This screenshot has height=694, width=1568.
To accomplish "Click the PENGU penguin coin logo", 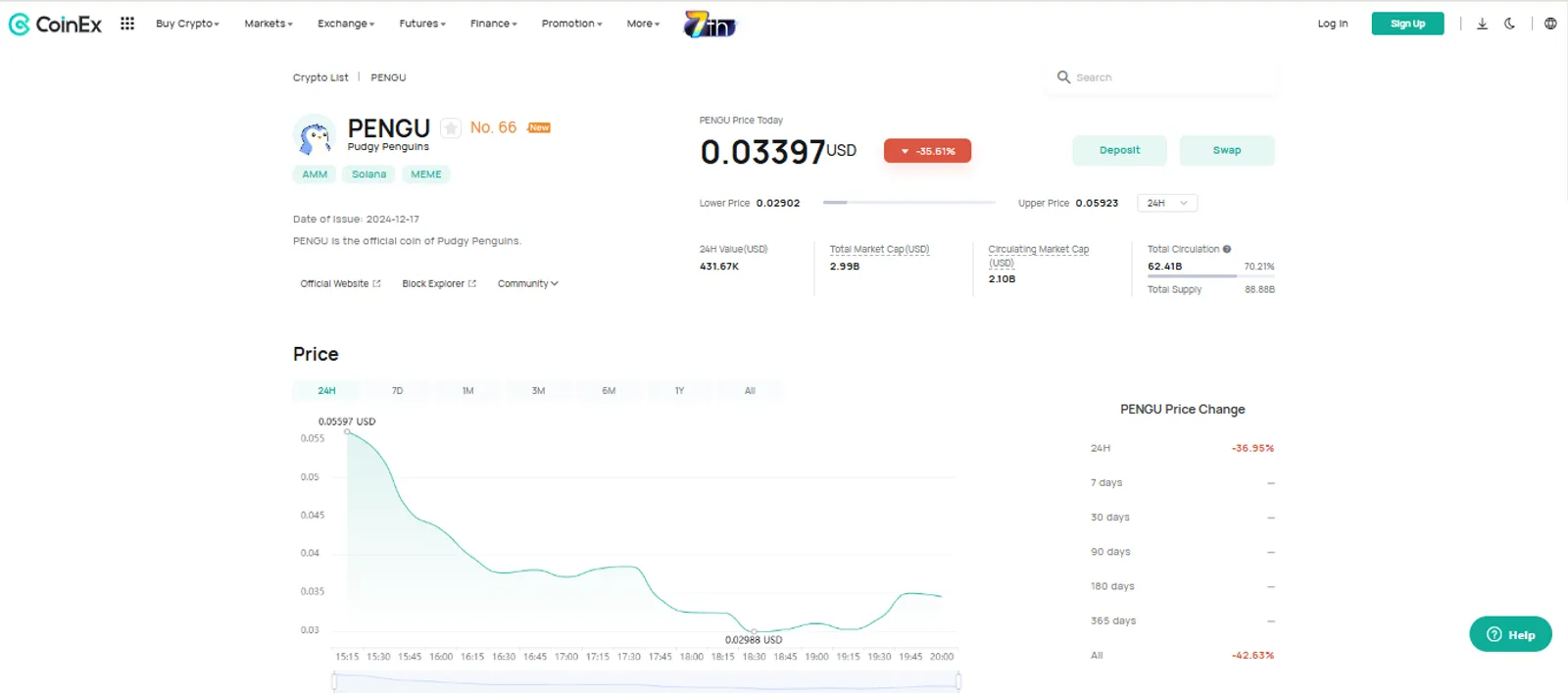I will 315,135.
